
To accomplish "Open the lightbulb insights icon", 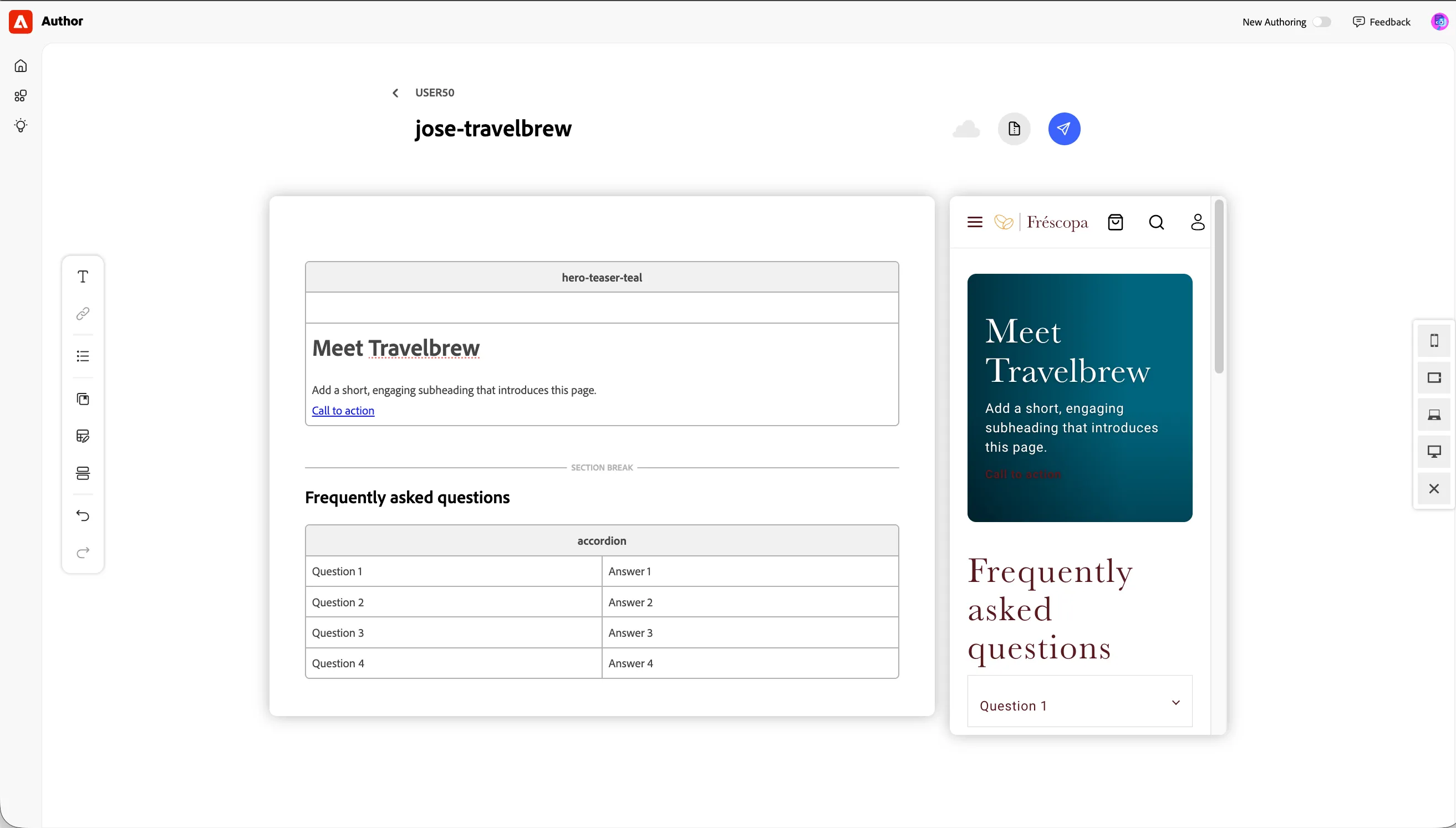I will (x=21, y=126).
